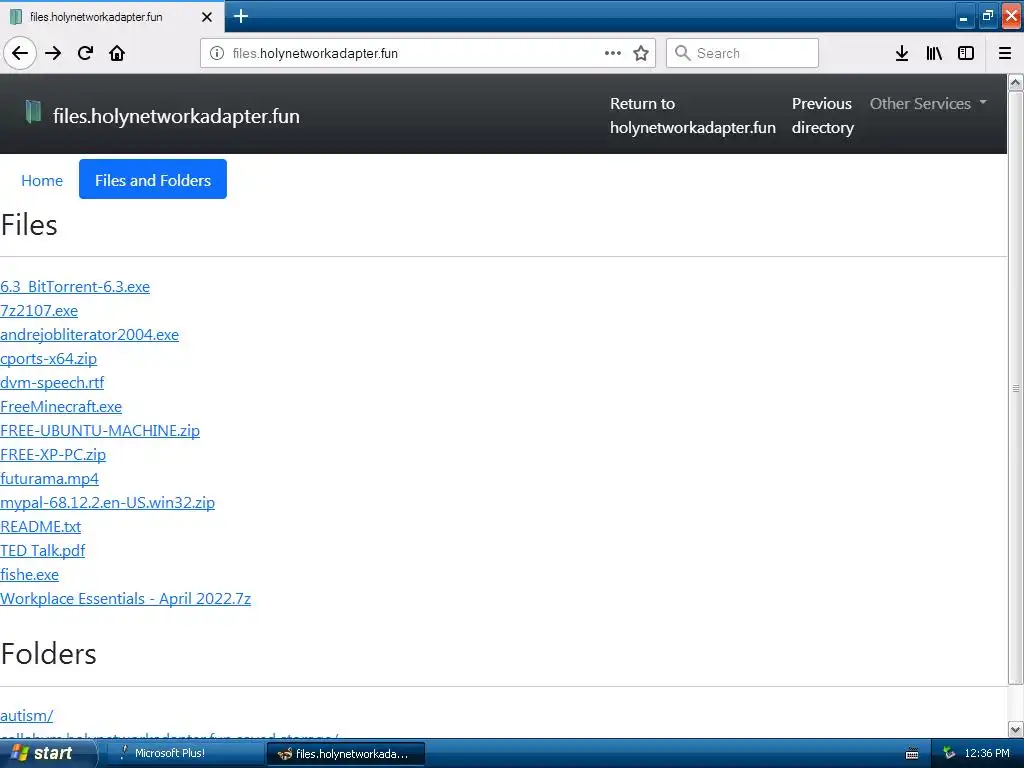Download FREE-UBUNTU-MACHINE.zip
This screenshot has width=1024, height=768.
[100, 430]
